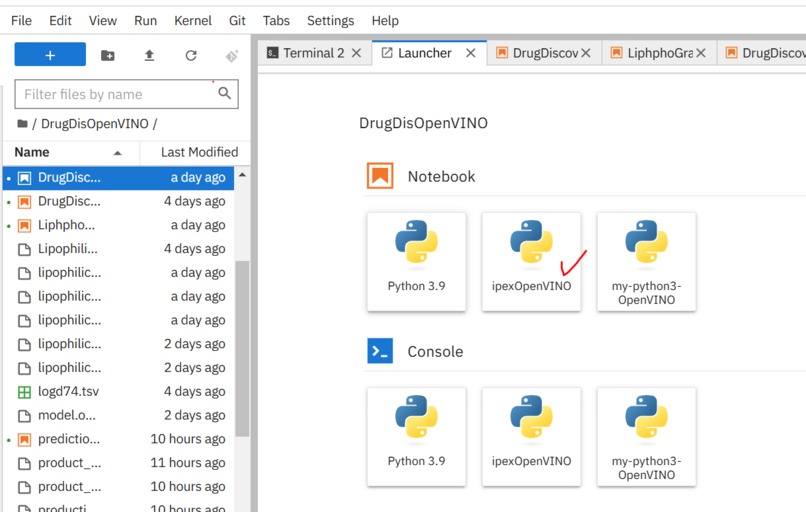Open the Kernel menu
Screen dimensions: 806x512
click(x=193, y=21)
